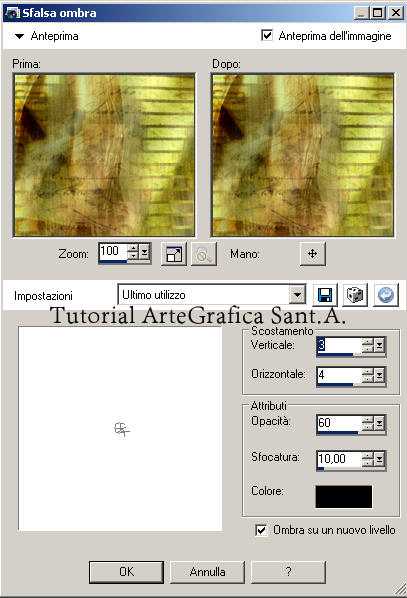Image resolution: width=407 pixels, height=598 pixels.
Task: Open the Zoom value dropdown arrow
Action: 144,252
